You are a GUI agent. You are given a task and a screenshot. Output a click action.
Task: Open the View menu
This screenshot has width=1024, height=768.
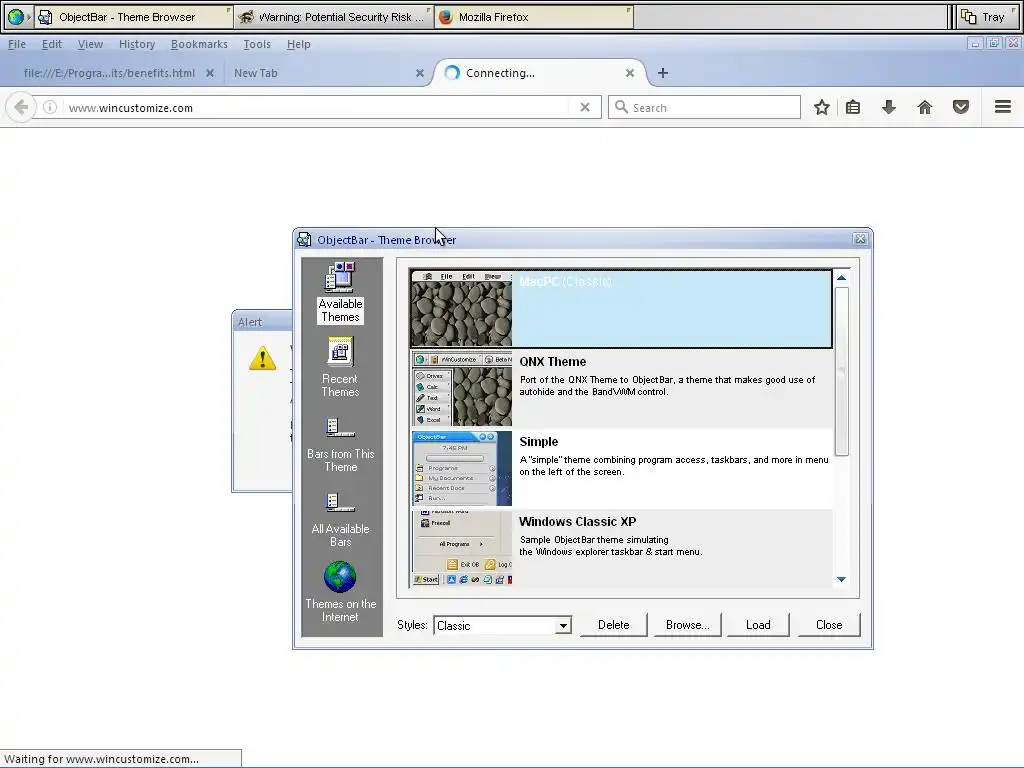click(90, 44)
